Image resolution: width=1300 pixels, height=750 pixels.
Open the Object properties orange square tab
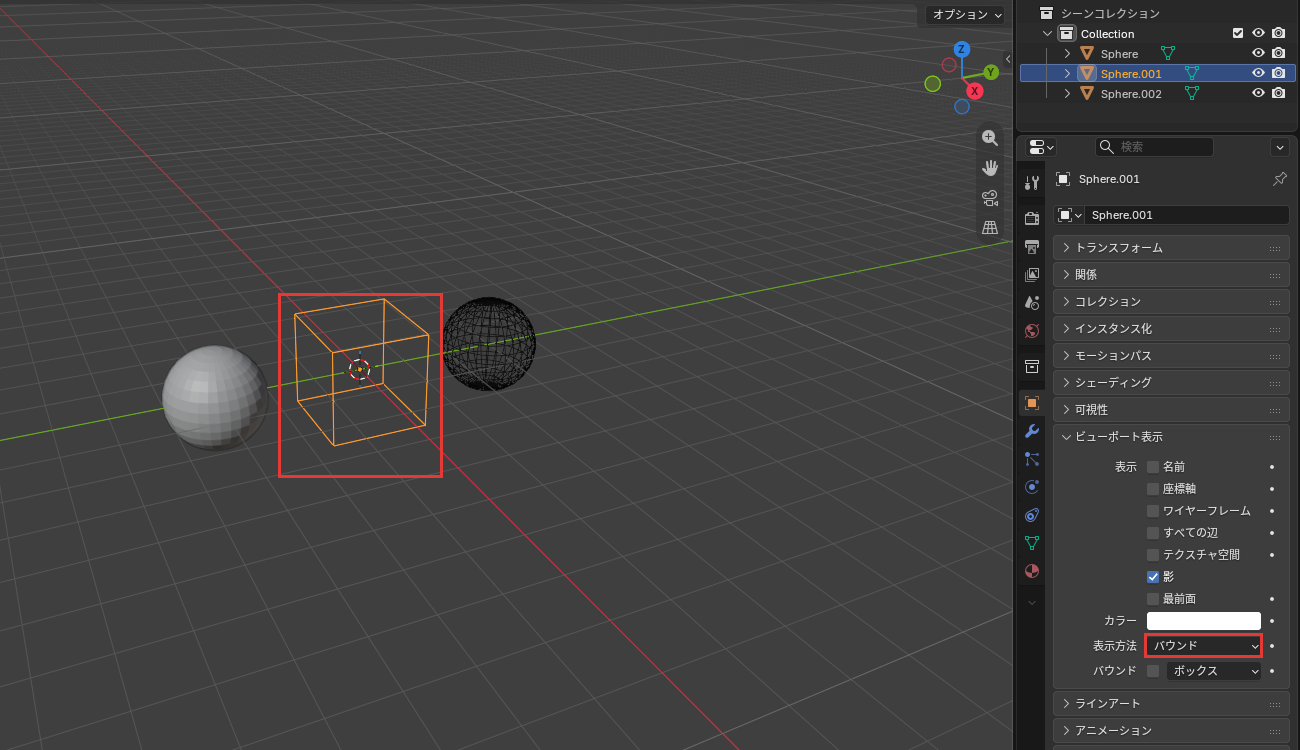click(x=1032, y=403)
